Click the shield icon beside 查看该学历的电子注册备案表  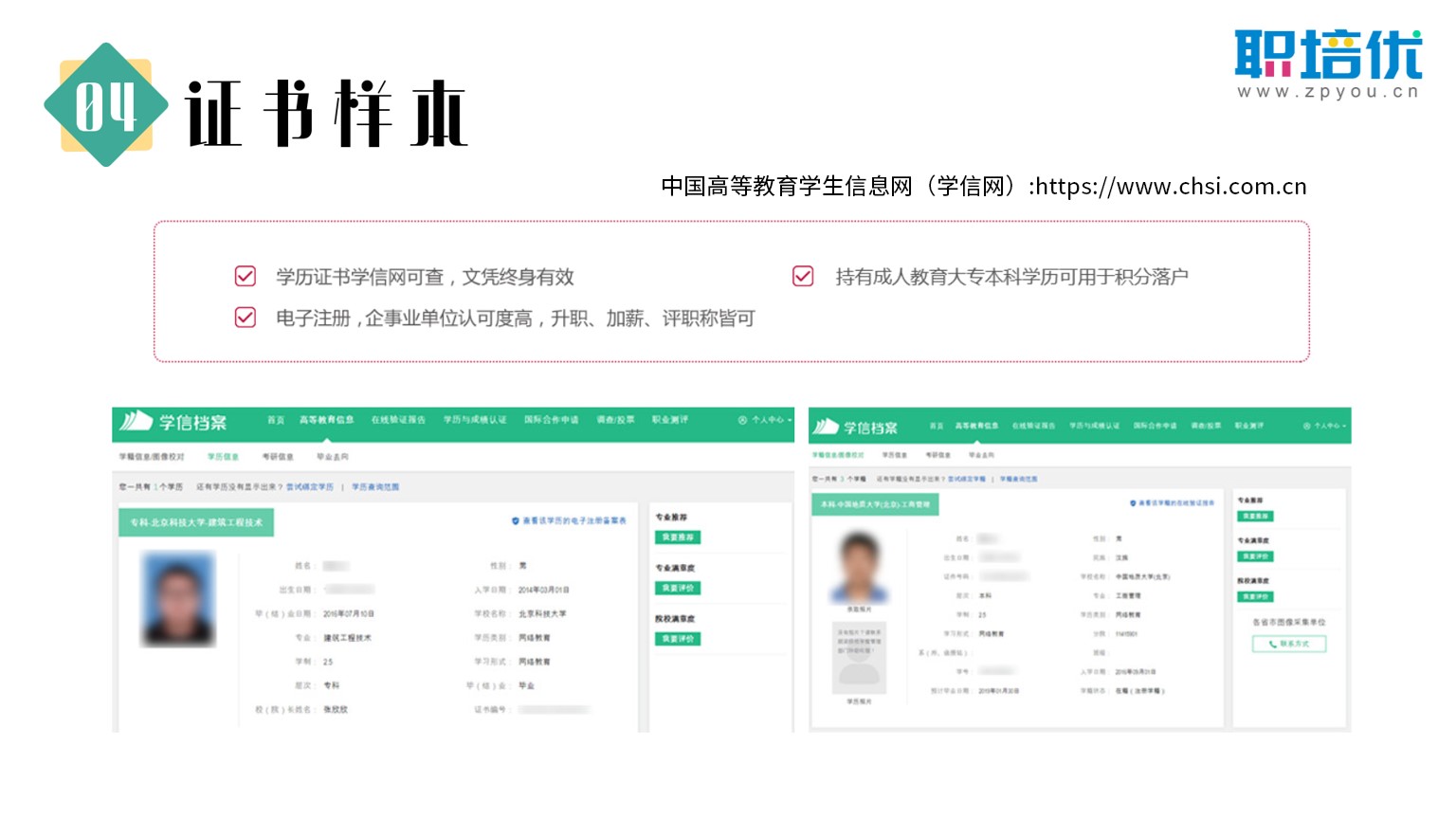pos(516,521)
